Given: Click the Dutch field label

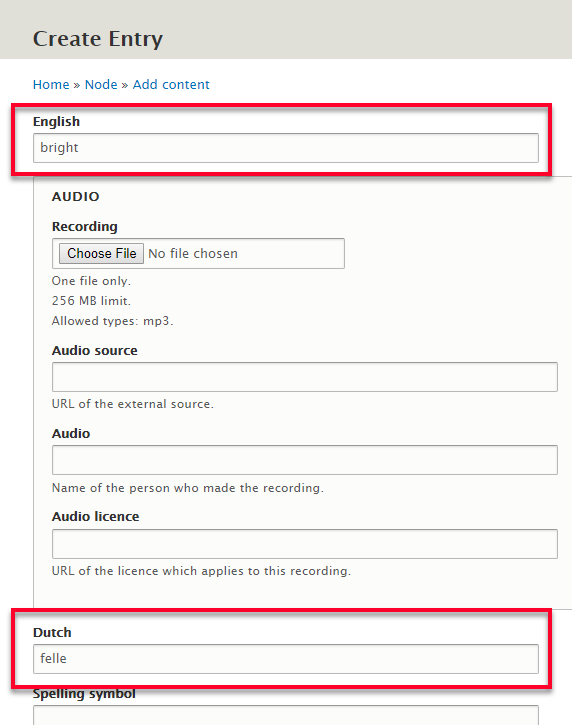Looking at the screenshot, I should (52, 633).
